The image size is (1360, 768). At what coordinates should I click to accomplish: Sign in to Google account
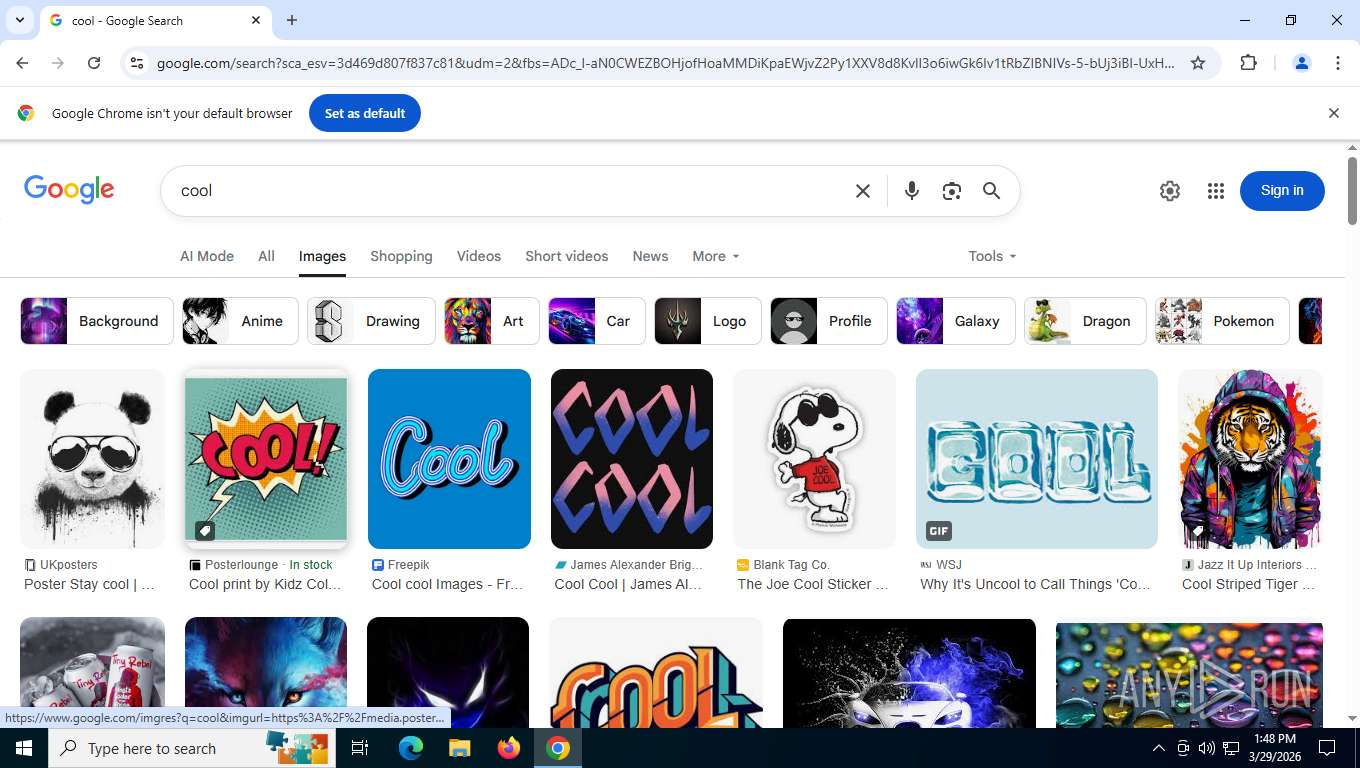click(1282, 191)
